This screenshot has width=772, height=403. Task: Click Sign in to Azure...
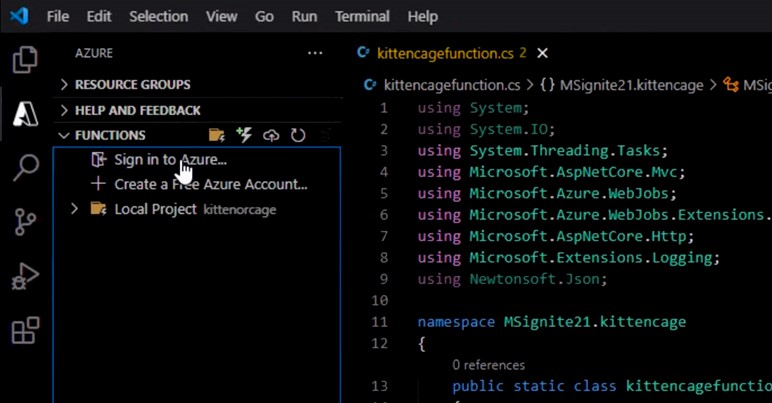click(x=170, y=159)
